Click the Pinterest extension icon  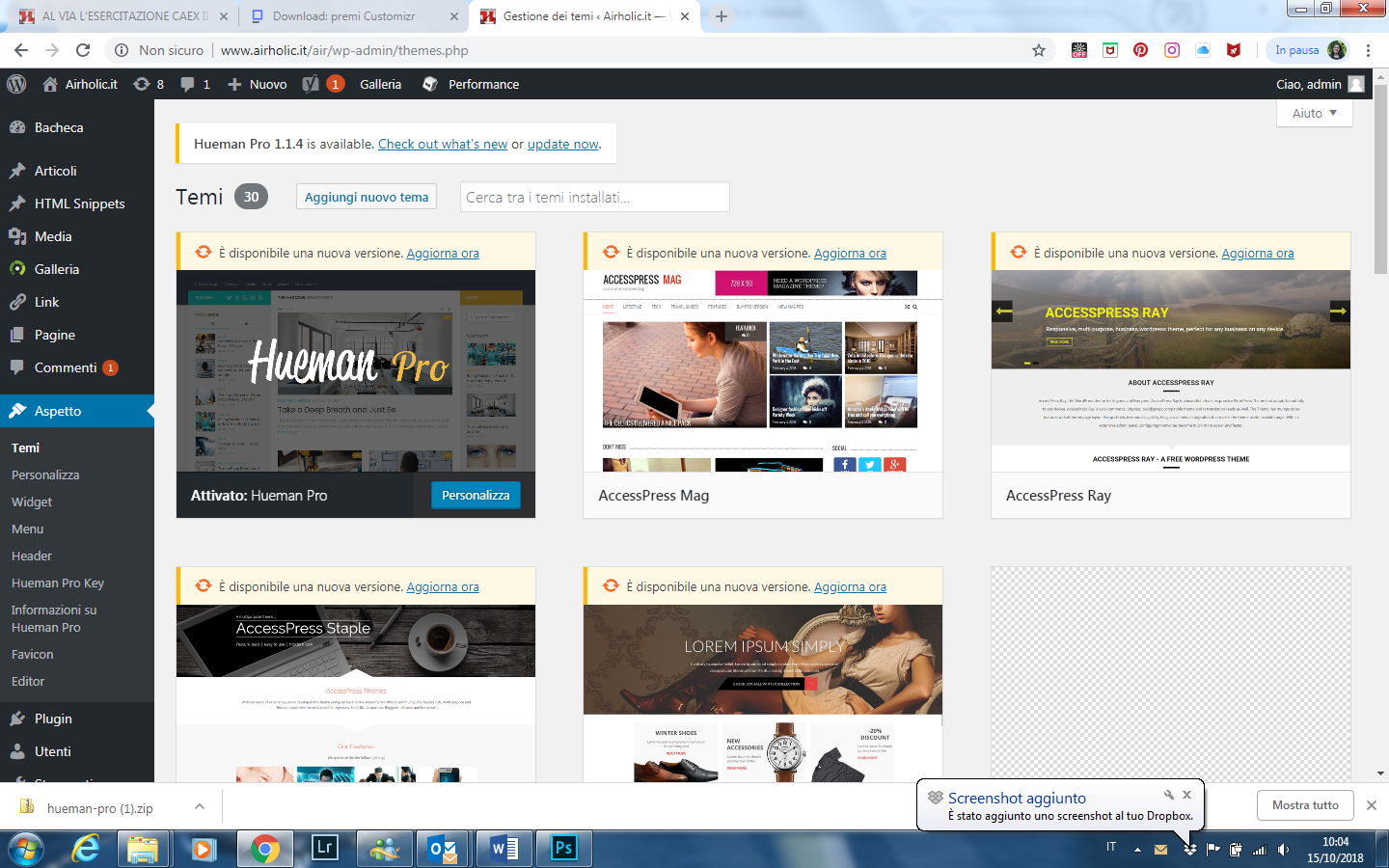click(x=1140, y=50)
